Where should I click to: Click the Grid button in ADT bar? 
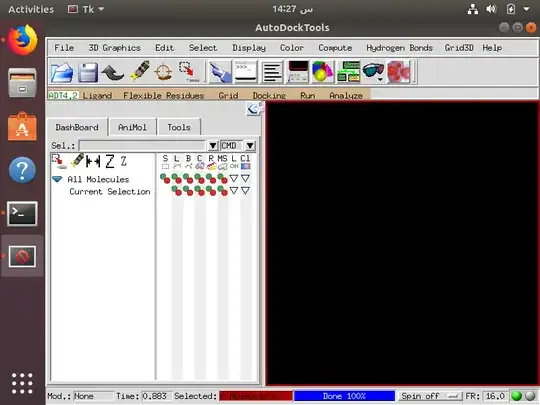tap(228, 95)
